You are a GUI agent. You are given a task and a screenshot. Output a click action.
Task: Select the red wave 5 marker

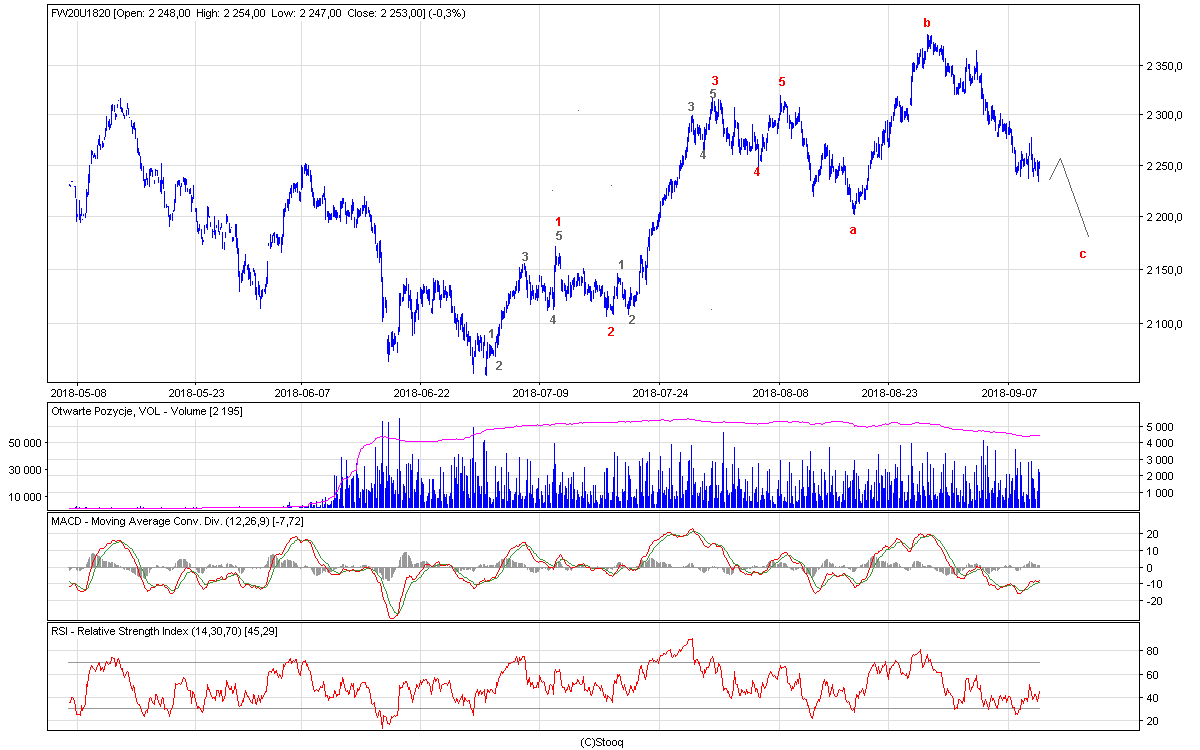pos(781,81)
